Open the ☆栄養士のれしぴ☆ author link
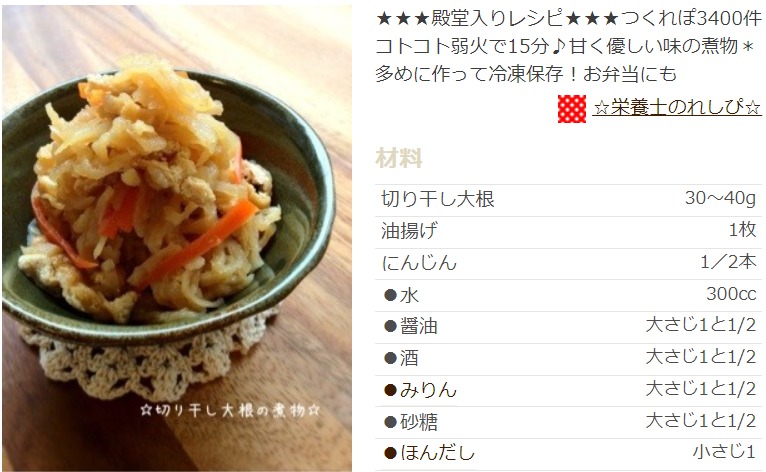Image resolution: width=766 pixels, height=472 pixels. [x=677, y=107]
